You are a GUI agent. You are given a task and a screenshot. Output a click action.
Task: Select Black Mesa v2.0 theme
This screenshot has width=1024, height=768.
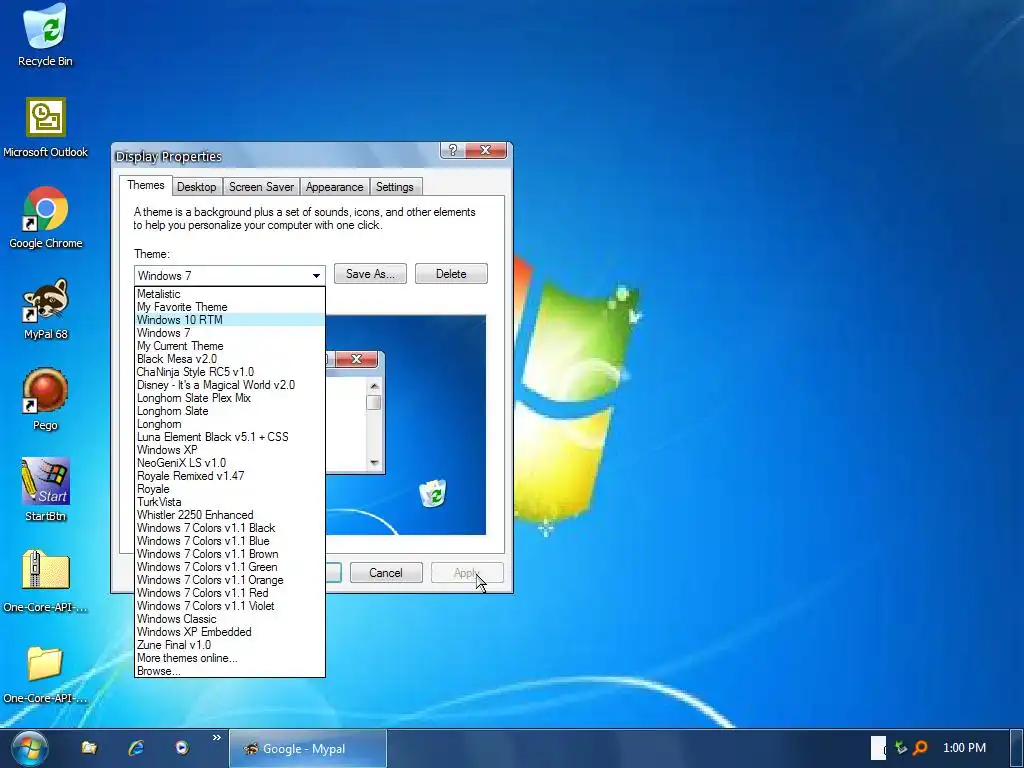tap(230, 359)
